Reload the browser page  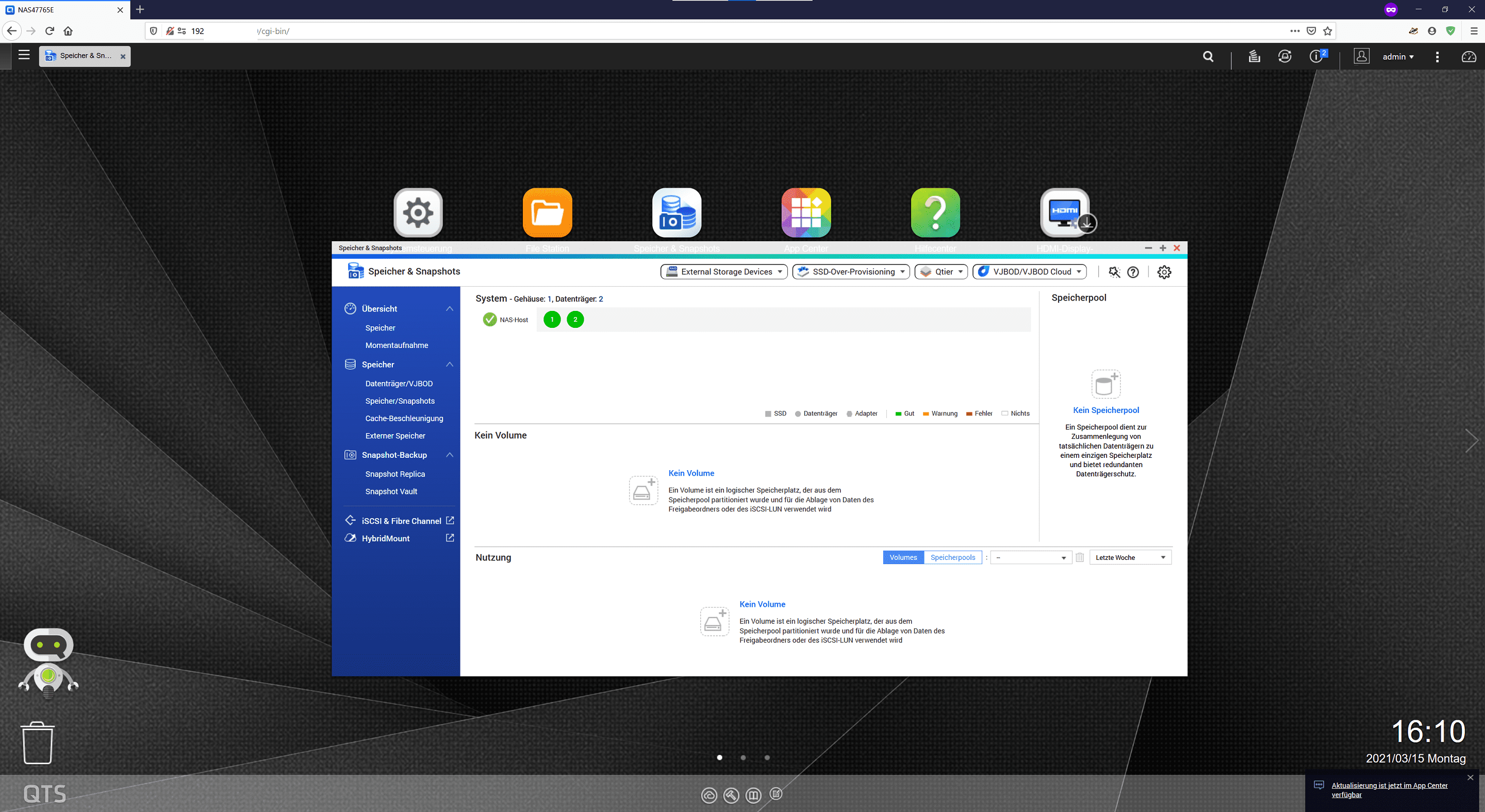49,31
